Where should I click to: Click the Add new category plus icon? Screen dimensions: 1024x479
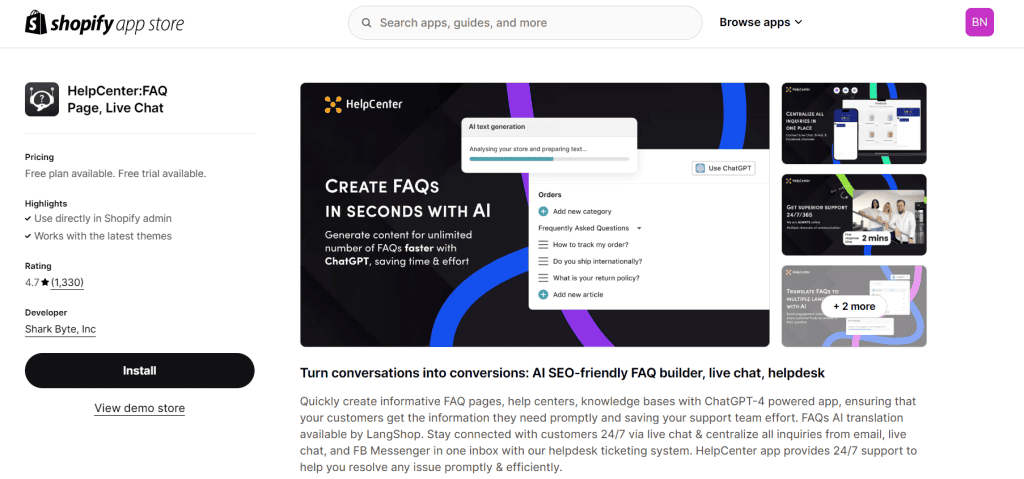click(543, 211)
